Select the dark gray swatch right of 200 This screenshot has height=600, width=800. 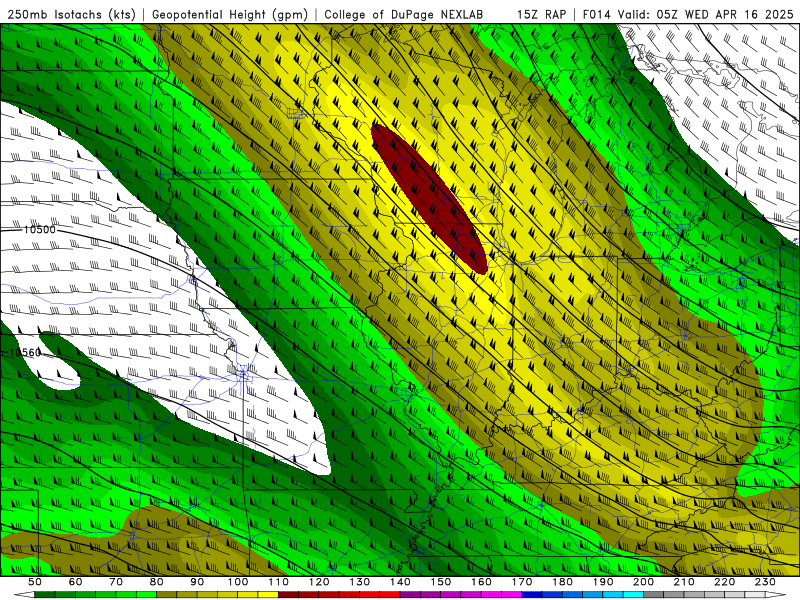pyautogui.click(x=654, y=595)
